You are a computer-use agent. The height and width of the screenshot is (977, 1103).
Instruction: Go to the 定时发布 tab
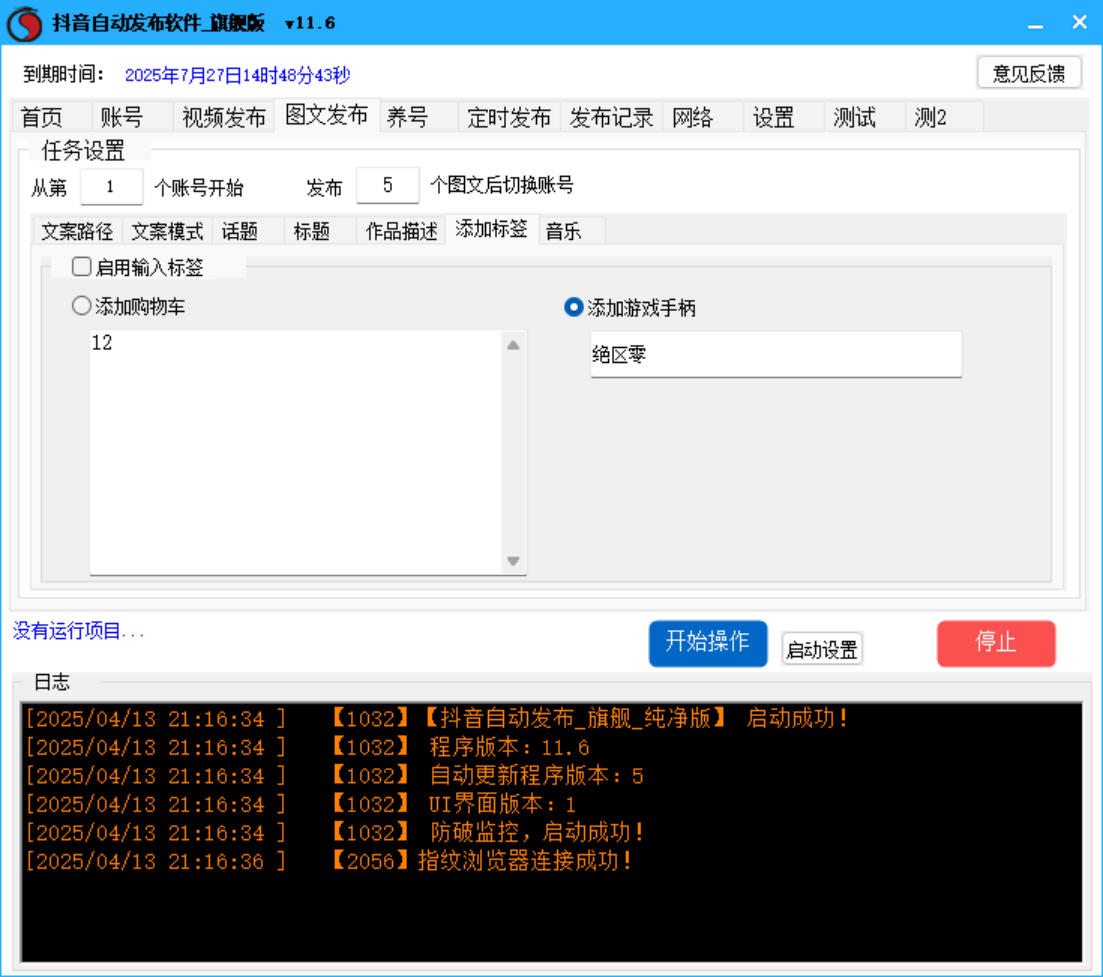coord(509,117)
